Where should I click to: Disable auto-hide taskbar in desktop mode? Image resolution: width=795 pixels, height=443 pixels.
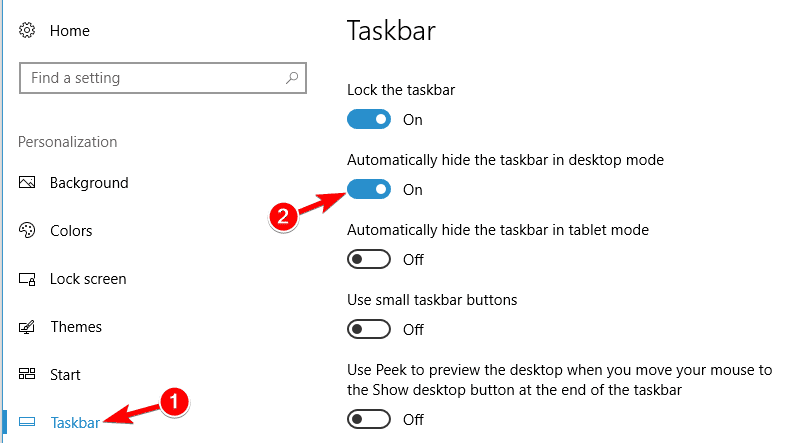pos(370,190)
